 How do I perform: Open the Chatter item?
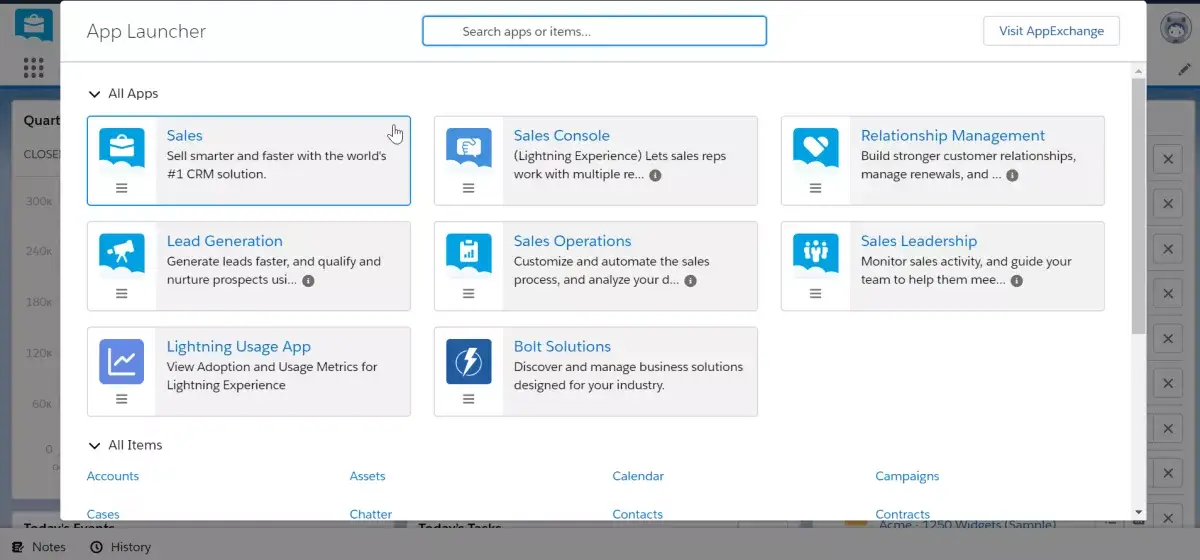[x=371, y=514]
